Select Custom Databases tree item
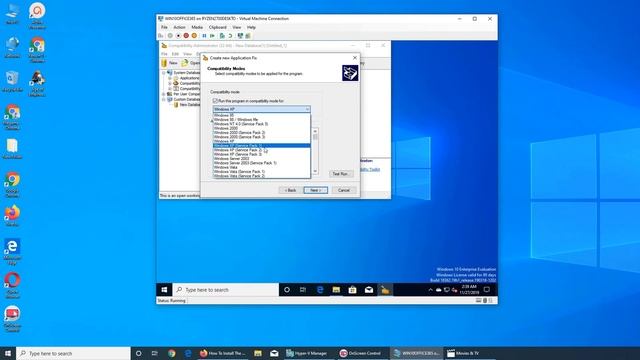The height and width of the screenshot is (360, 640). (184, 99)
